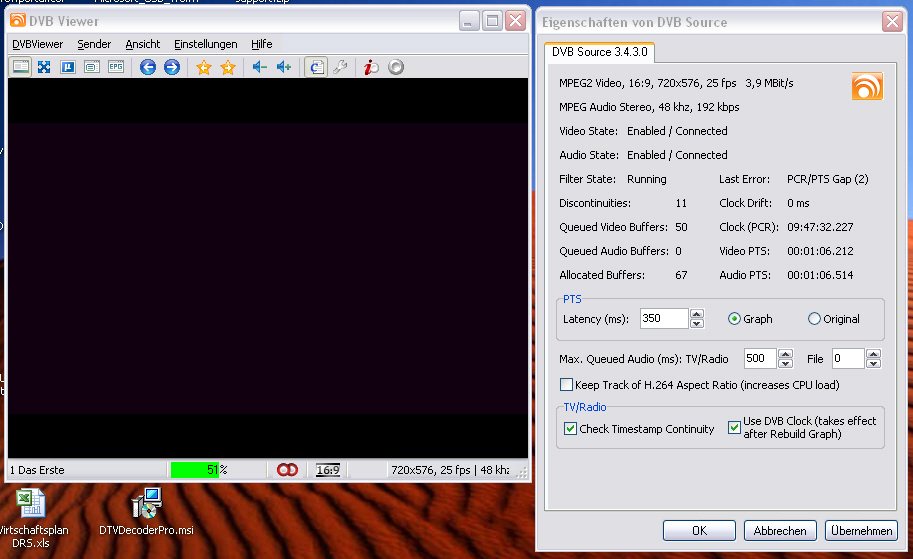Click the '1 Das Erste' status text
913x559 pixels.
[x=37, y=470]
